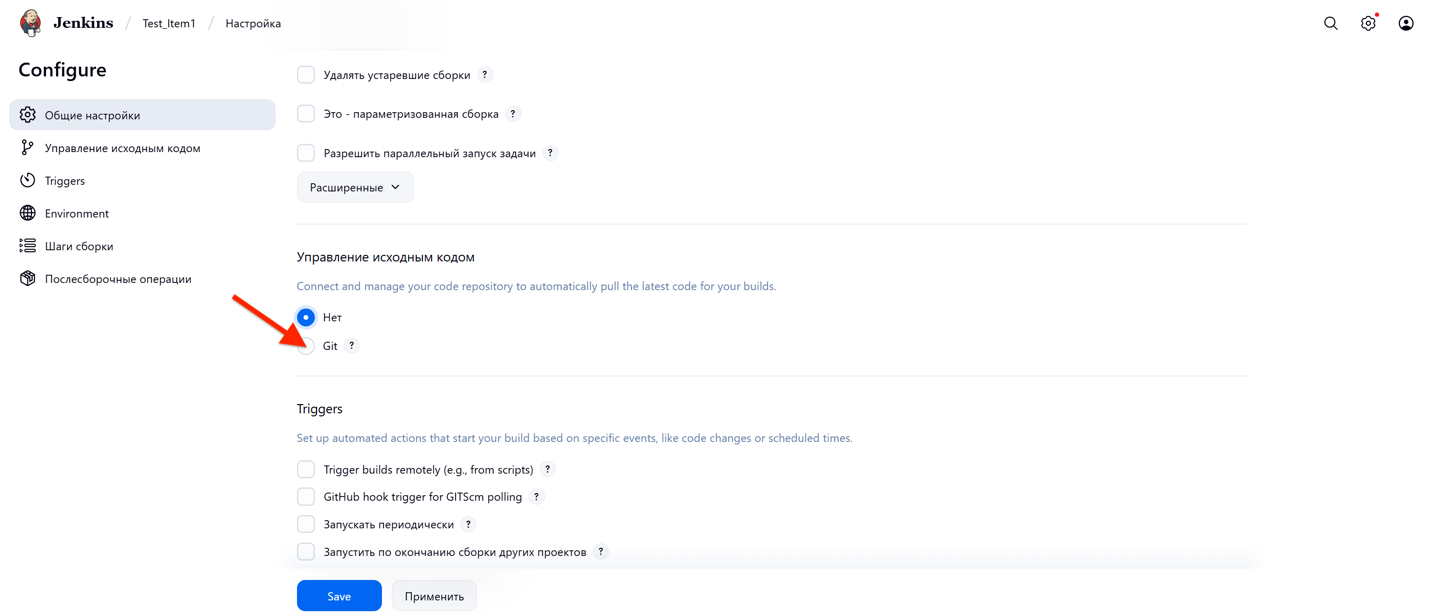Enable the Удалять устаревшие сборки checkbox
The image size is (1431, 616).
tap(306, 75)
